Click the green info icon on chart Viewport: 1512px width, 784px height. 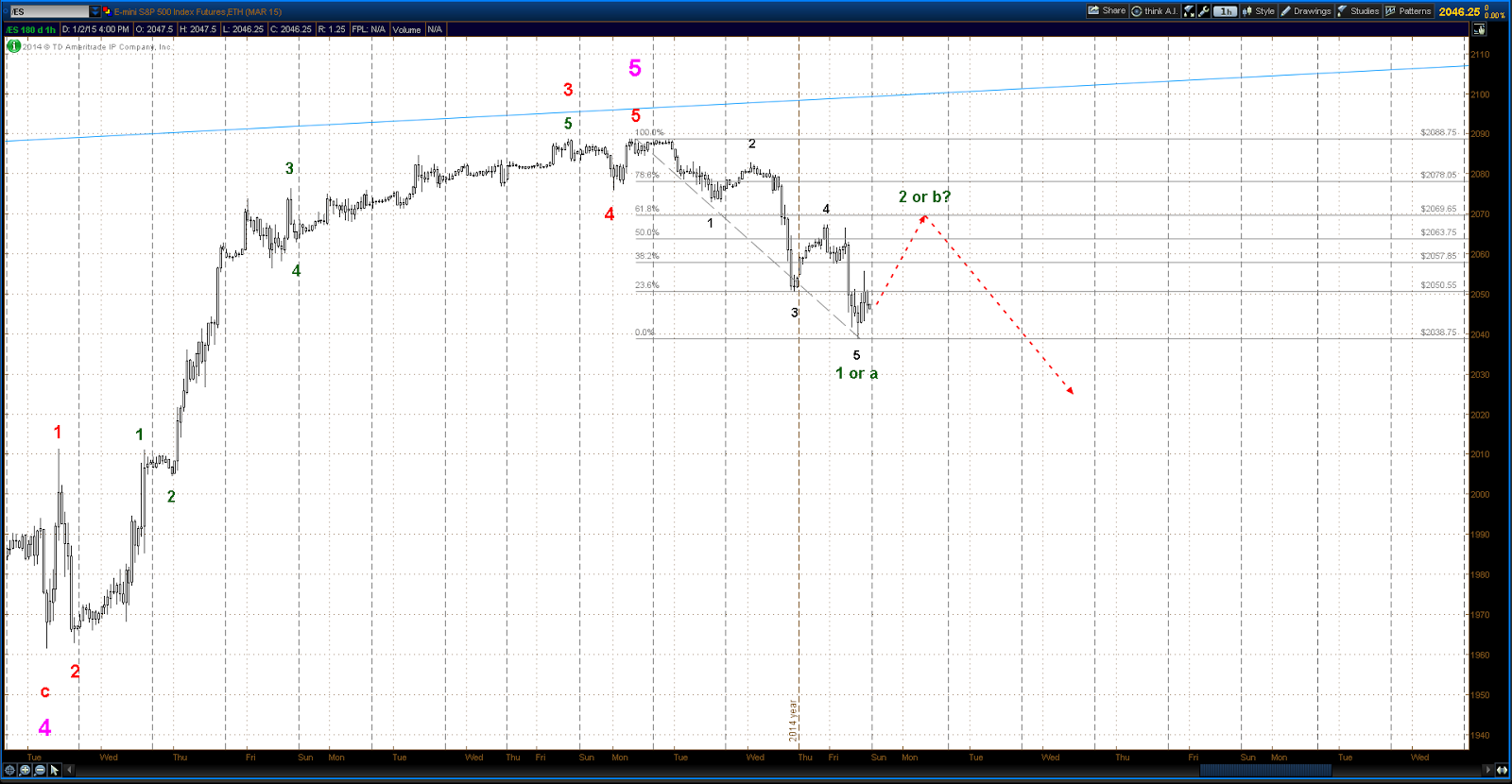click(x=13, y=45)
